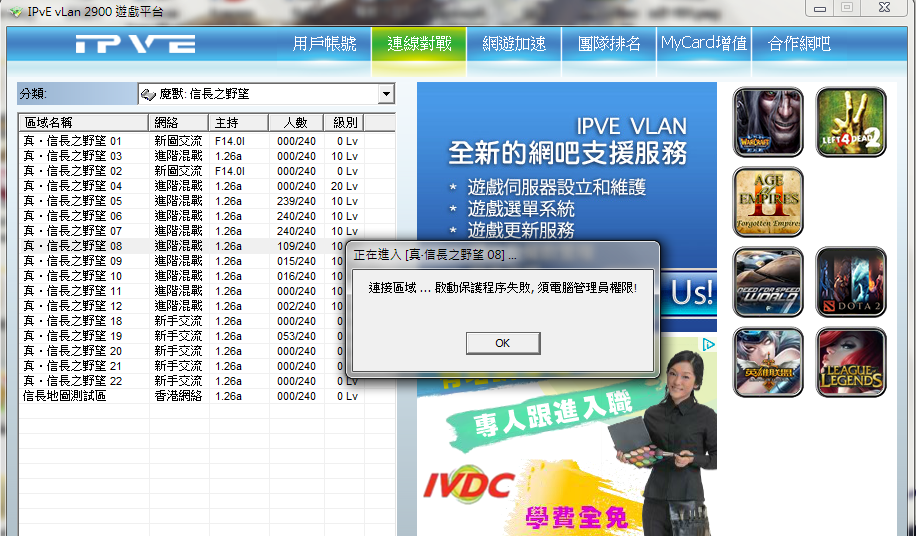The height and width of the screenshot is (536, 916).
Task: Minimize the IPvE vLan window
Action: [820, 8]
